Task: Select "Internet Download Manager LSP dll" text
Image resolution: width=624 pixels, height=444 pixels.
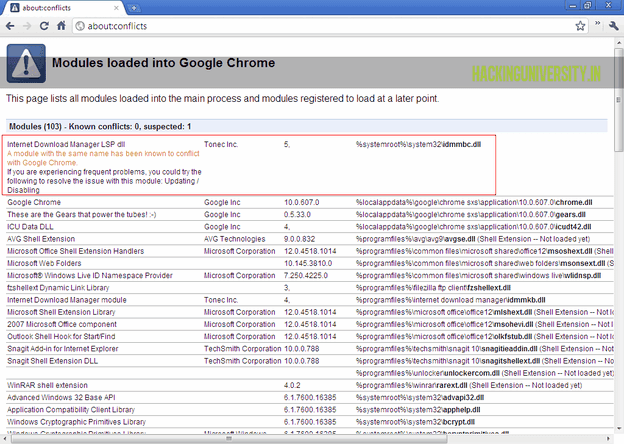Action: click(66, 144)
